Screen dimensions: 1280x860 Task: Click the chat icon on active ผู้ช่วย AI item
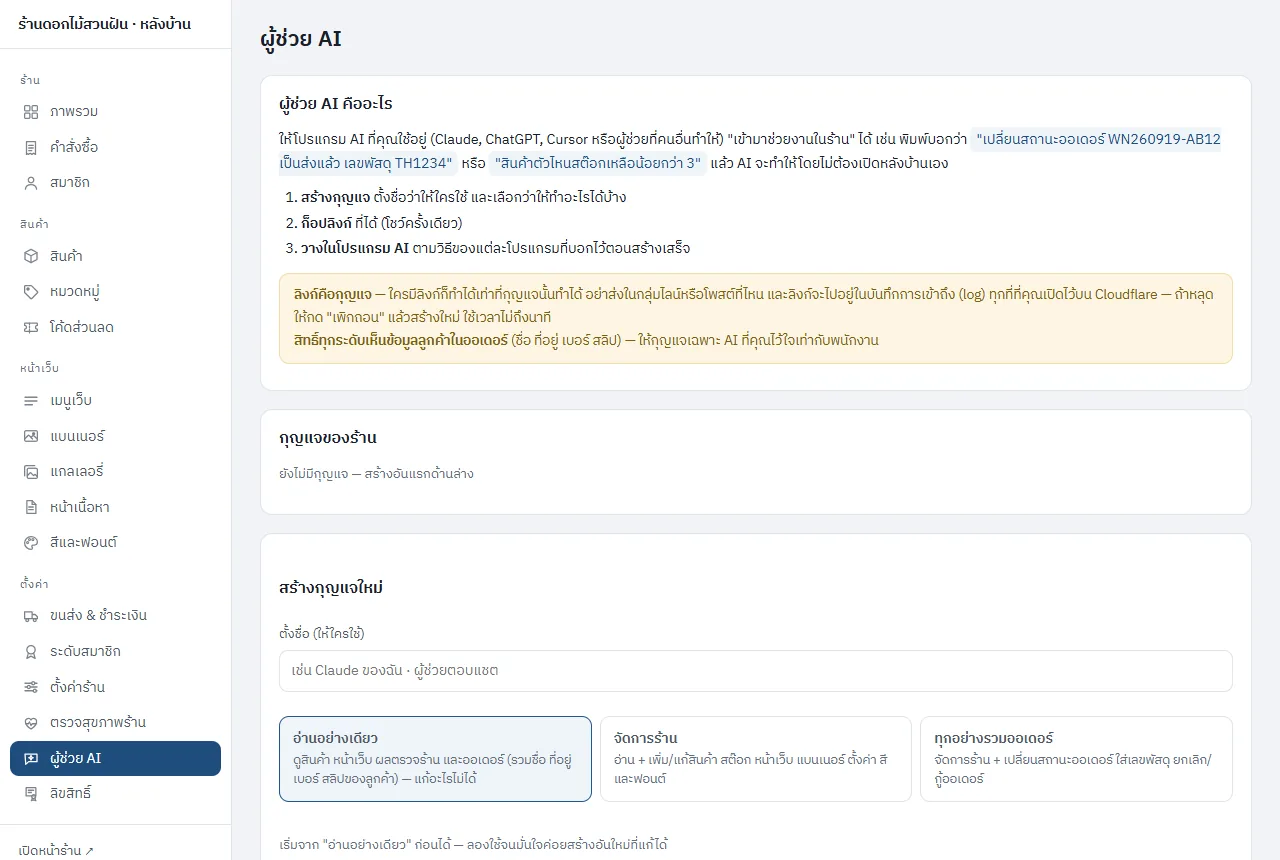tap(31, 758)
